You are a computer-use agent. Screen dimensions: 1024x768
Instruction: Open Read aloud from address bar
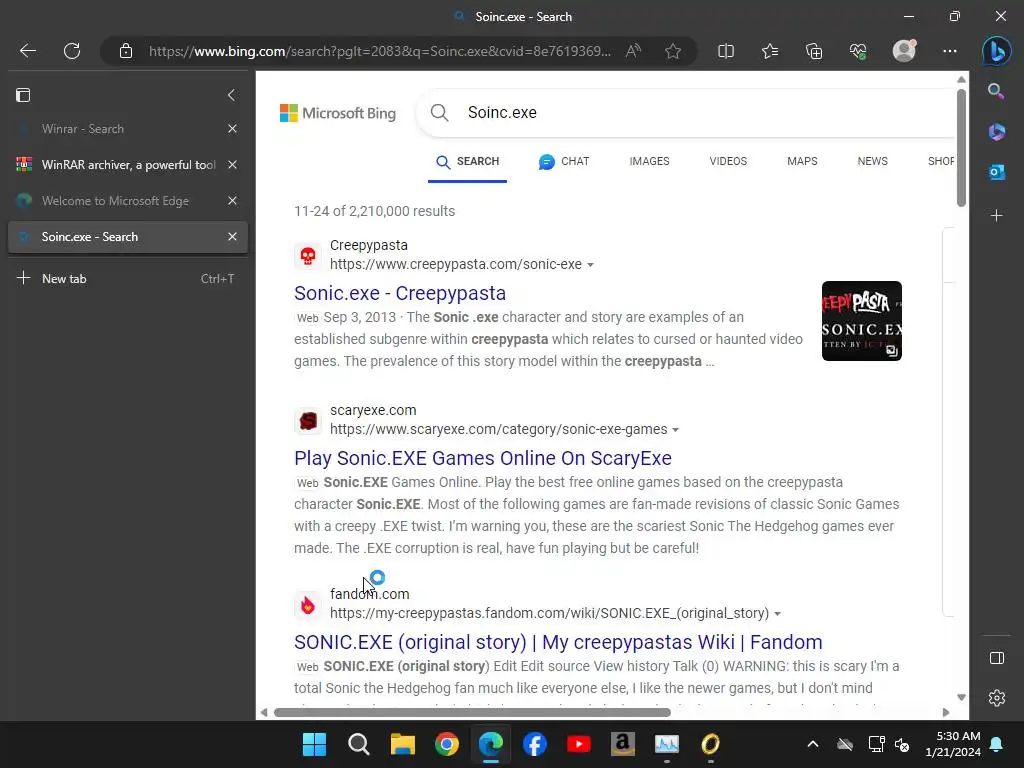coord(633,51)
